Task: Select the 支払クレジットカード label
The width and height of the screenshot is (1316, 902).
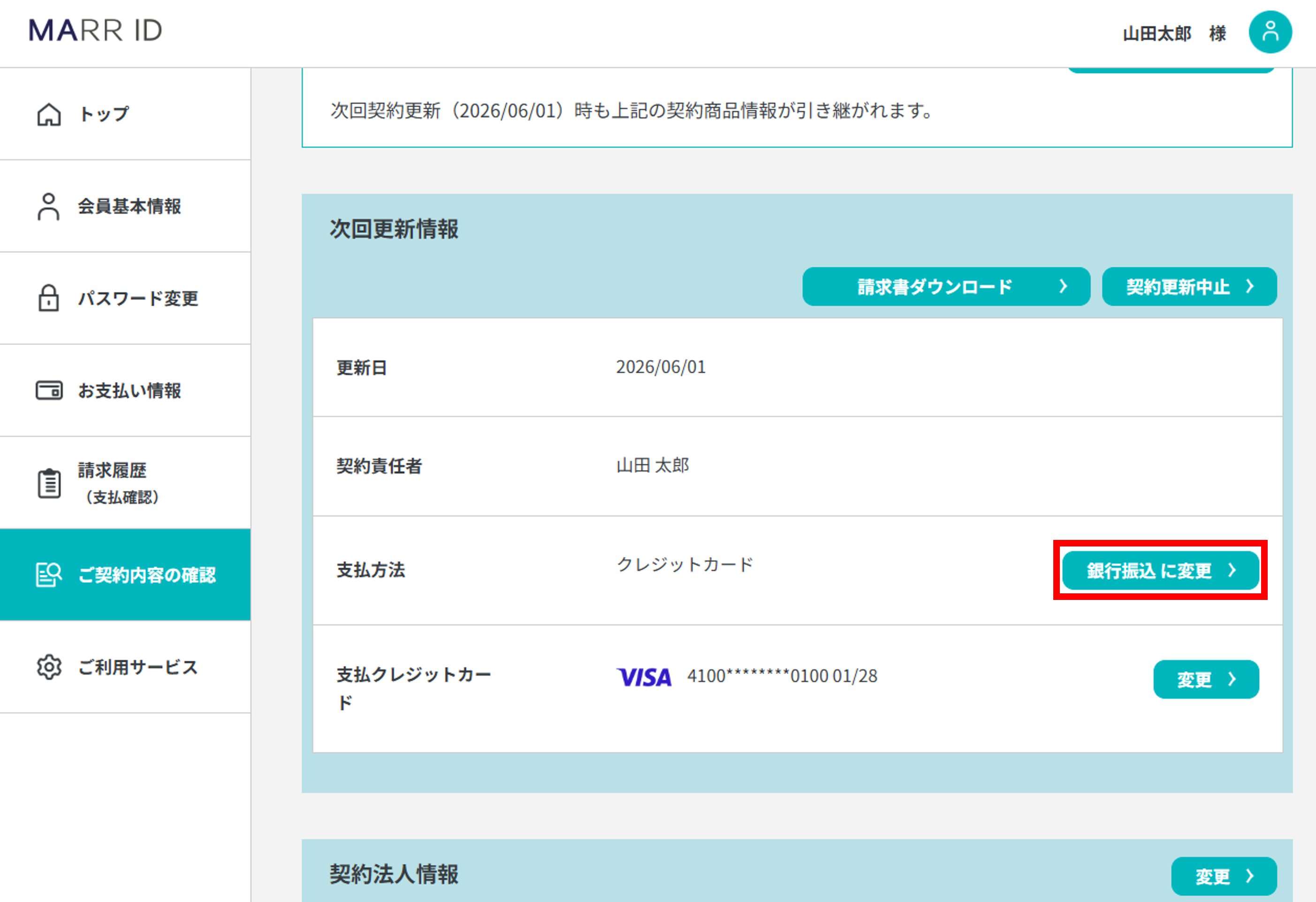Action: pos(414,689)
